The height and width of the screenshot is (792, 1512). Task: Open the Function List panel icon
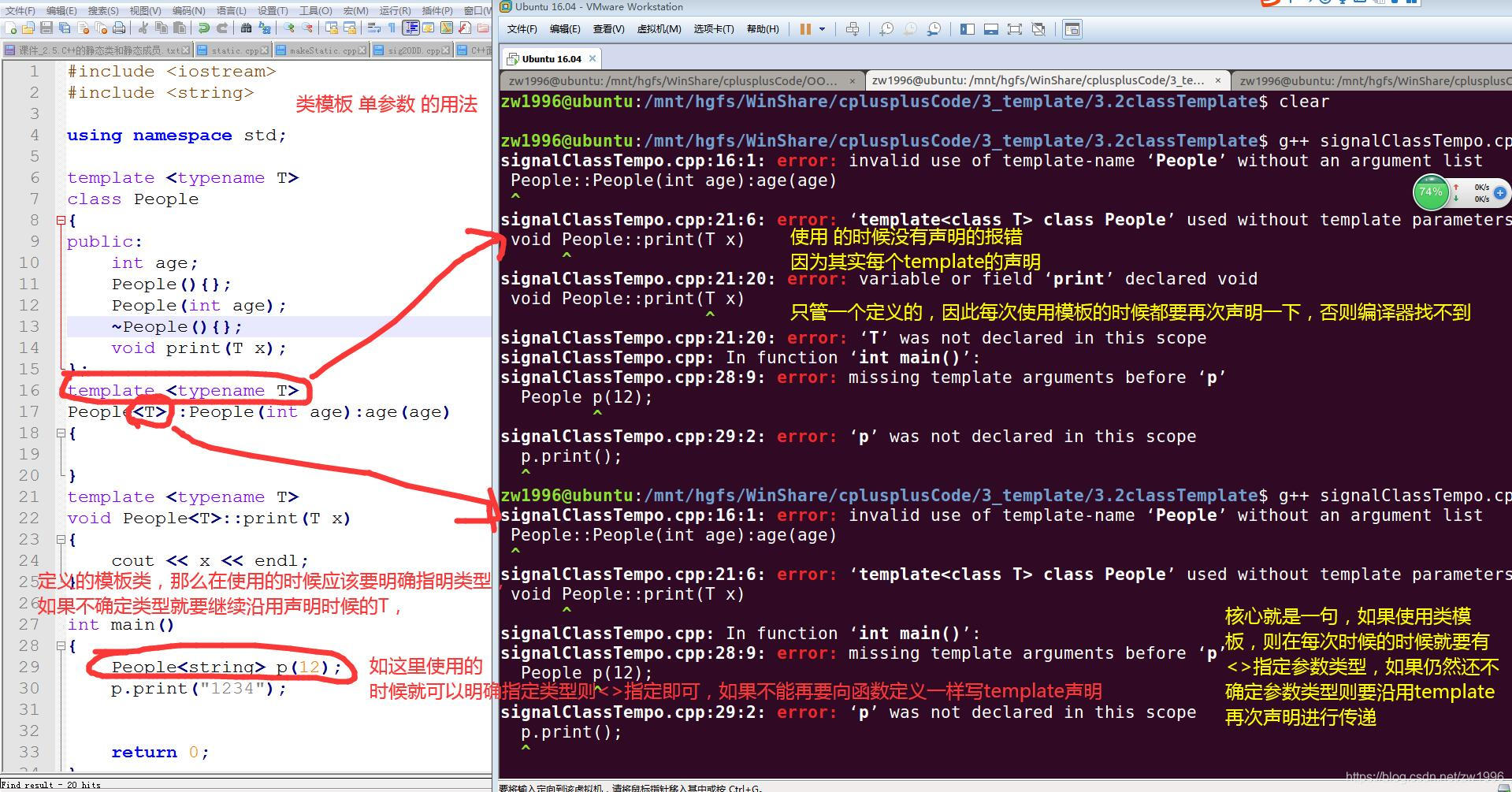point(465,28)
